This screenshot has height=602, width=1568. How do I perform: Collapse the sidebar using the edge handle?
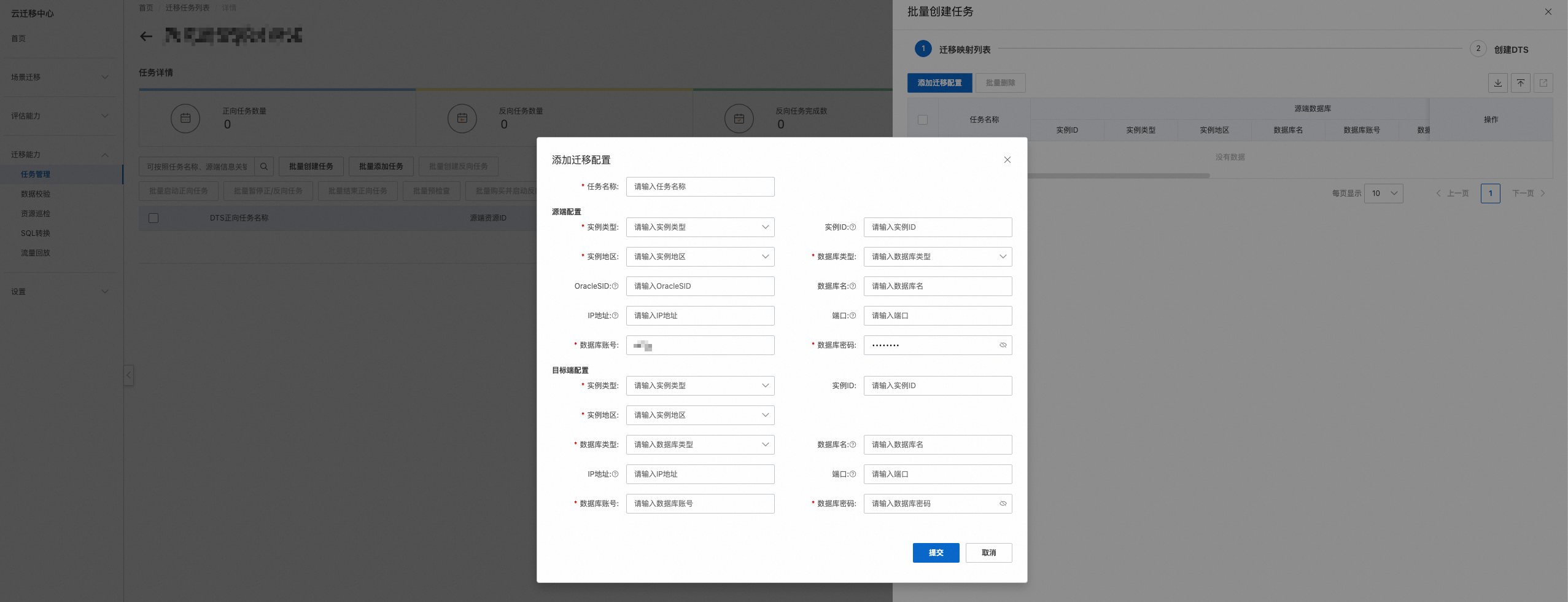click(129, 375)
